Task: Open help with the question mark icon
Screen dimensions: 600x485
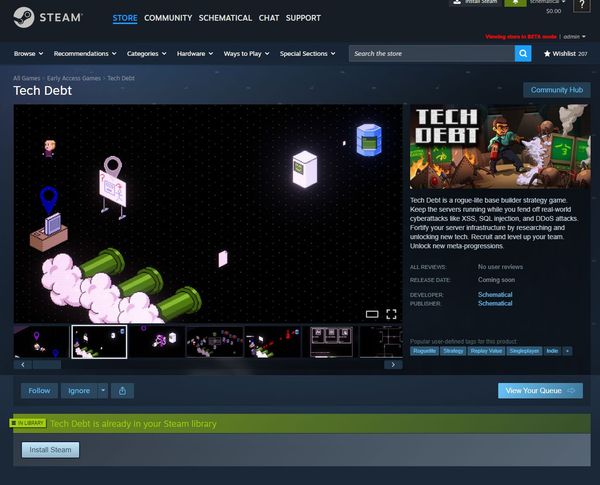Action: 582,5
